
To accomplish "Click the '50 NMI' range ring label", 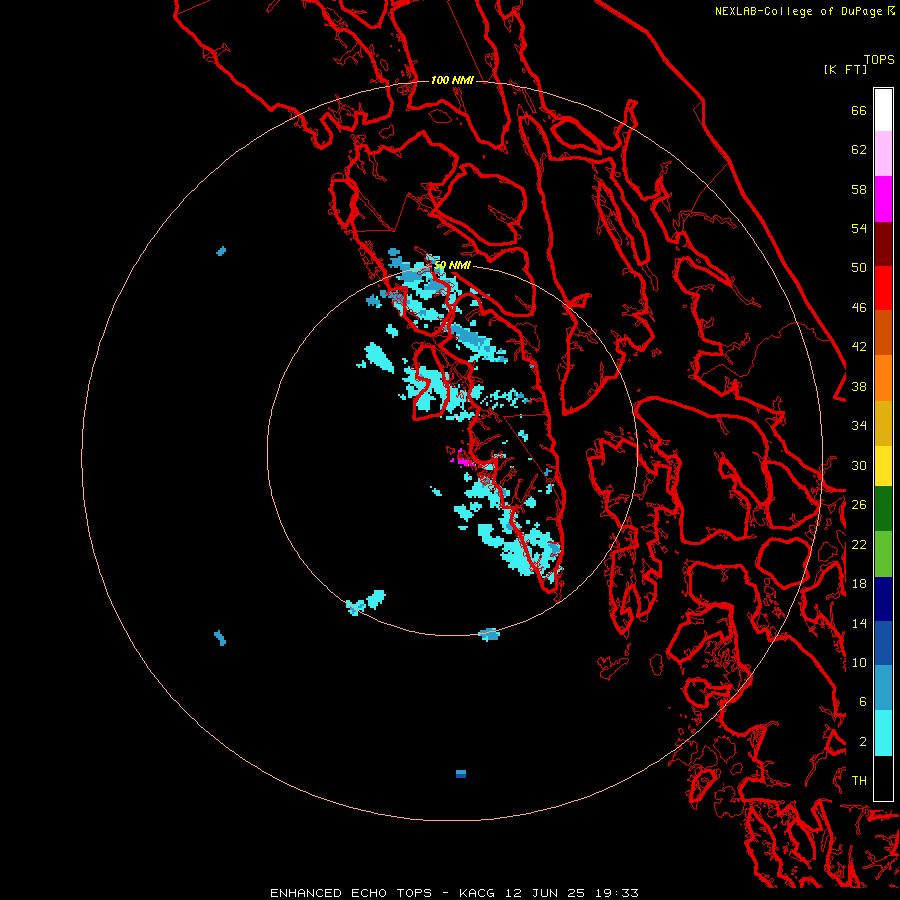I will 452,265.
